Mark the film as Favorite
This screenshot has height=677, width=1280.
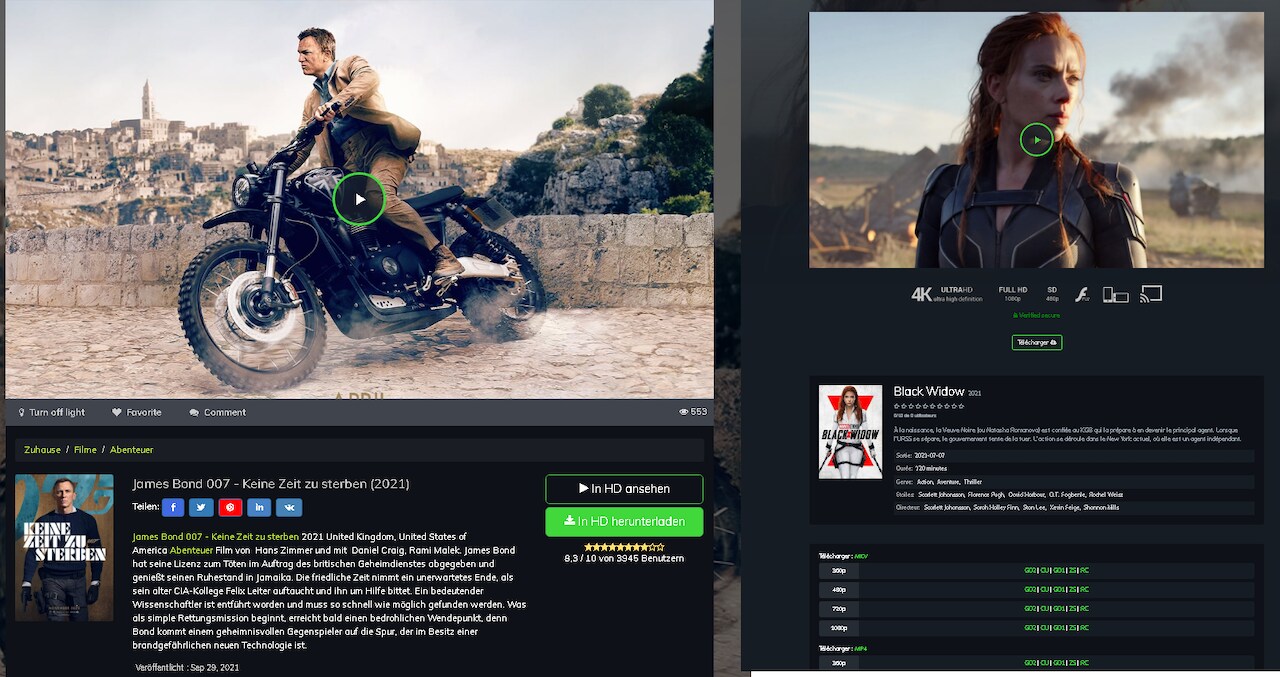pos(137,412)
